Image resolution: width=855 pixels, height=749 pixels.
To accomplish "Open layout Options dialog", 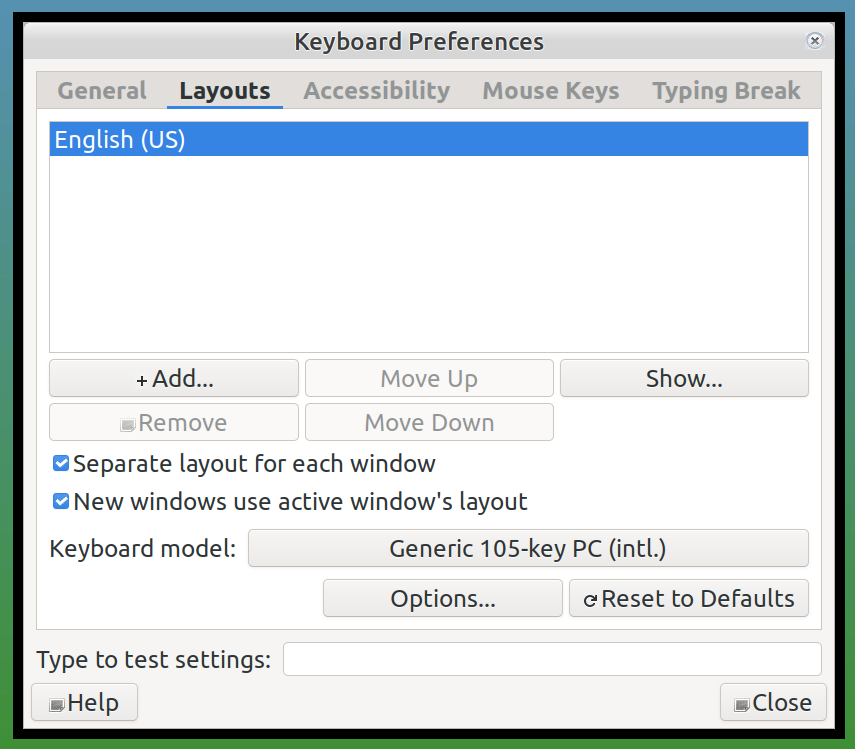I will click(x=442, y=598).
